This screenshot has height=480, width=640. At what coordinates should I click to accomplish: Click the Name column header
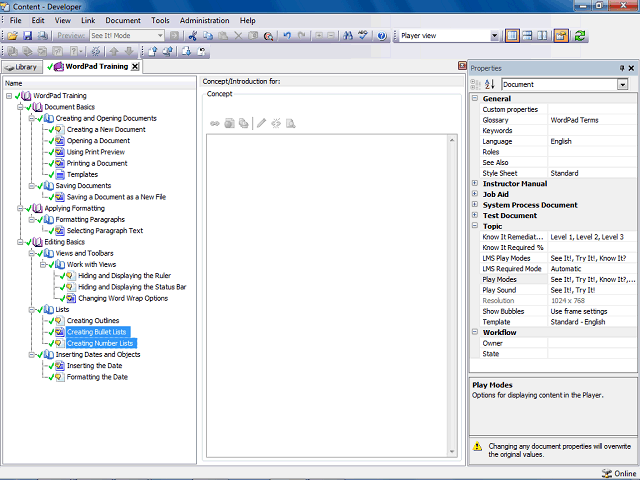(x=100, y=83)
